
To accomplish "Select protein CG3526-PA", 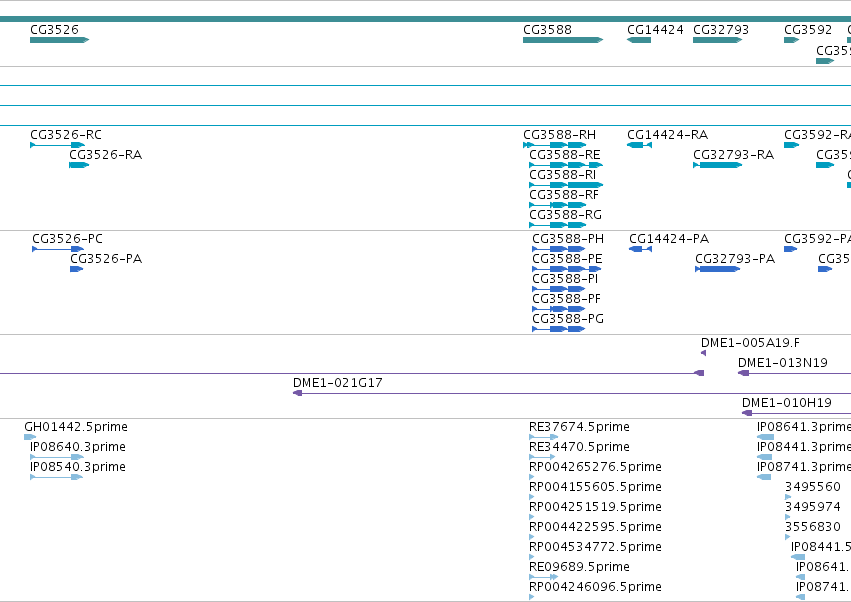I will (77, 269).
